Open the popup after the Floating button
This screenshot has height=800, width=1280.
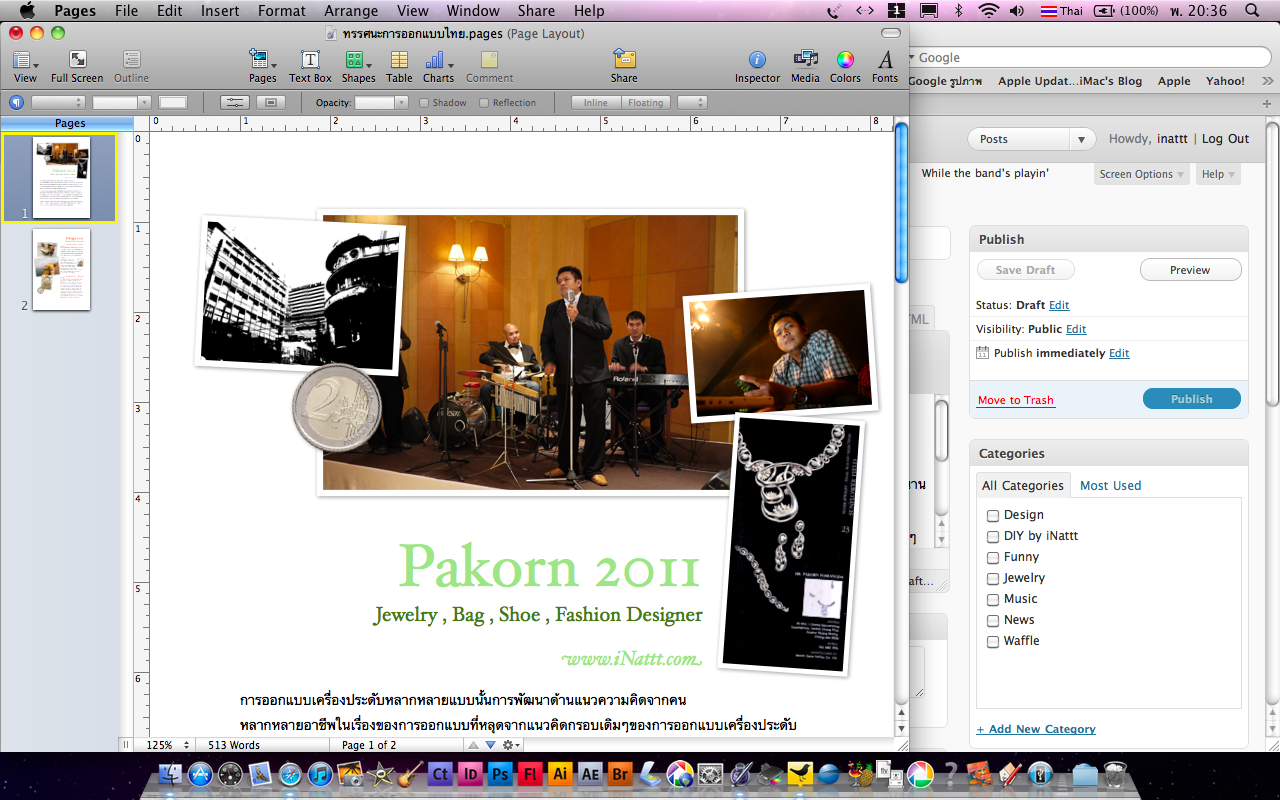pyautogui.click(x=692, y=102)
